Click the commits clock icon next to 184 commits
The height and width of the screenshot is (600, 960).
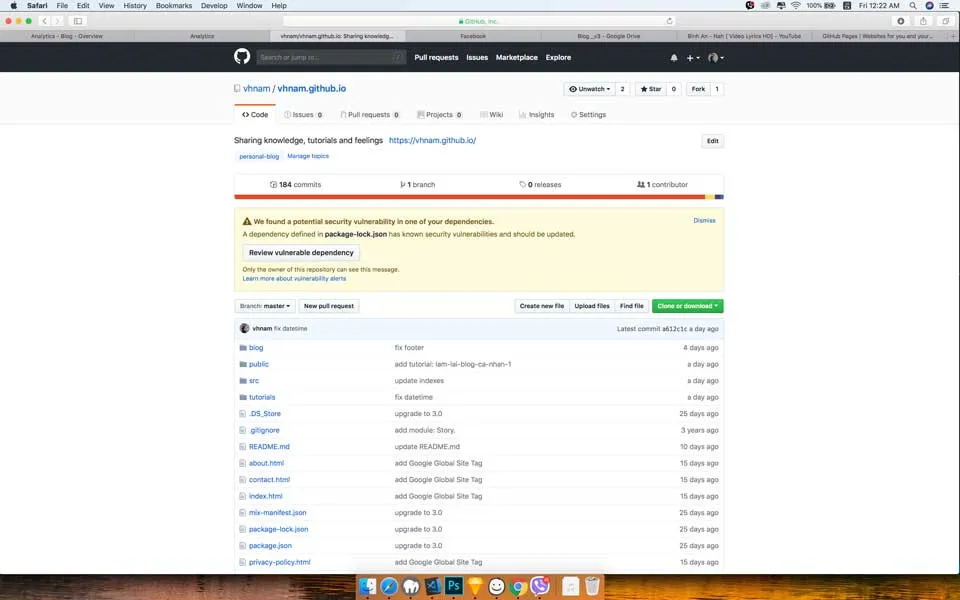point(274,184)
